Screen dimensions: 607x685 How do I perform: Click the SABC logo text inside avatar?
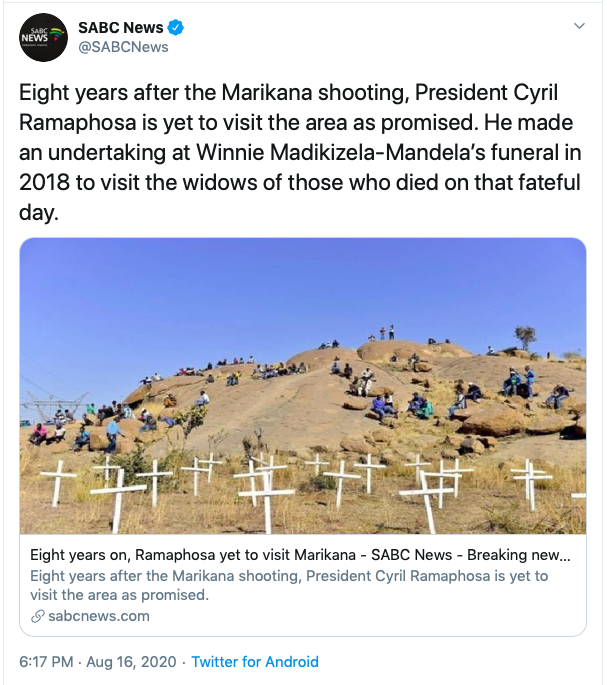pyautogui.click(x=35, y=35)
